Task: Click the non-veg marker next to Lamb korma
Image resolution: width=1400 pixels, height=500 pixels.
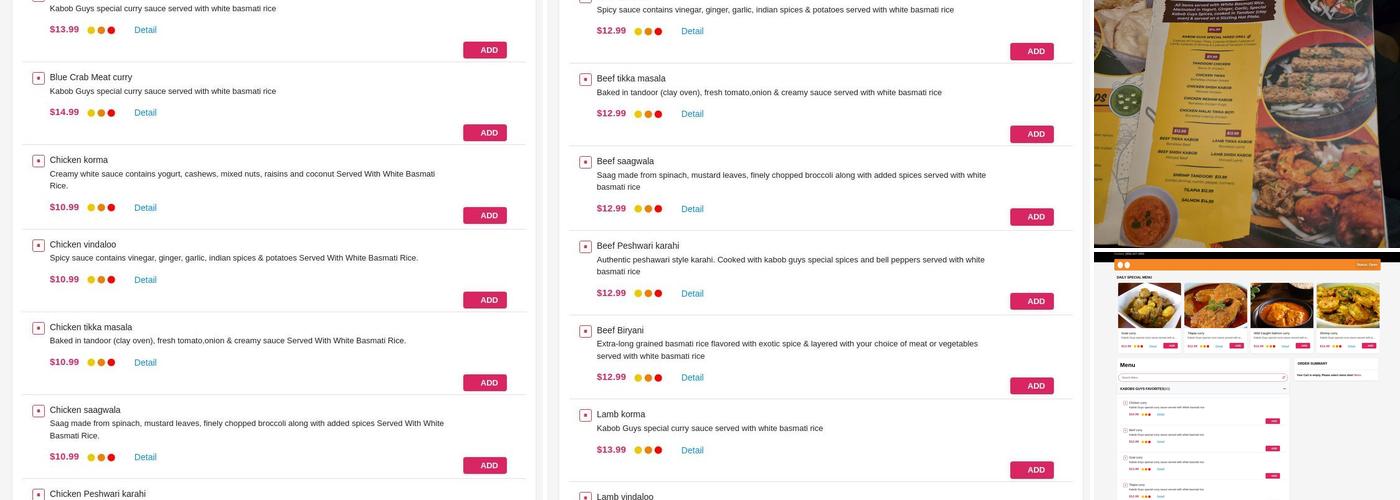Action: pyautogui.click(x=585, y=415)
